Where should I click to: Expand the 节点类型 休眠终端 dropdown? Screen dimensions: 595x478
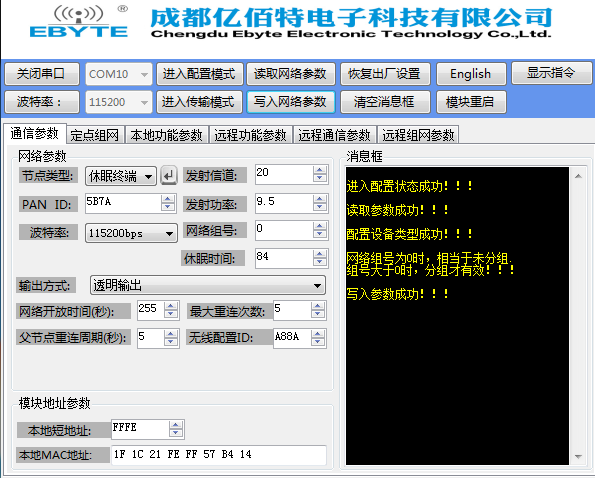pos(121,176)
